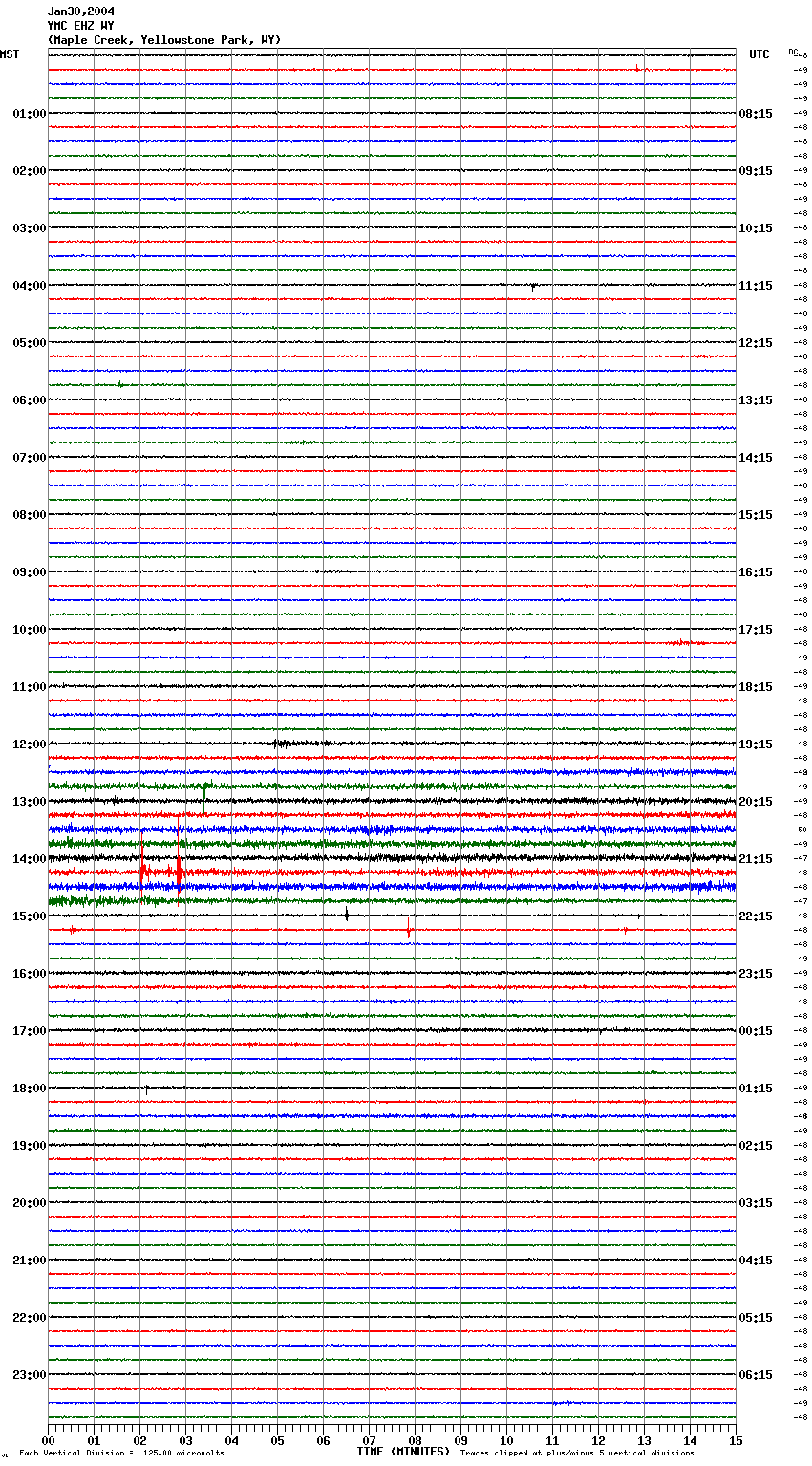Click the '10' minute tick label
The image size is (812, 1466).
tap(507, 1441)
